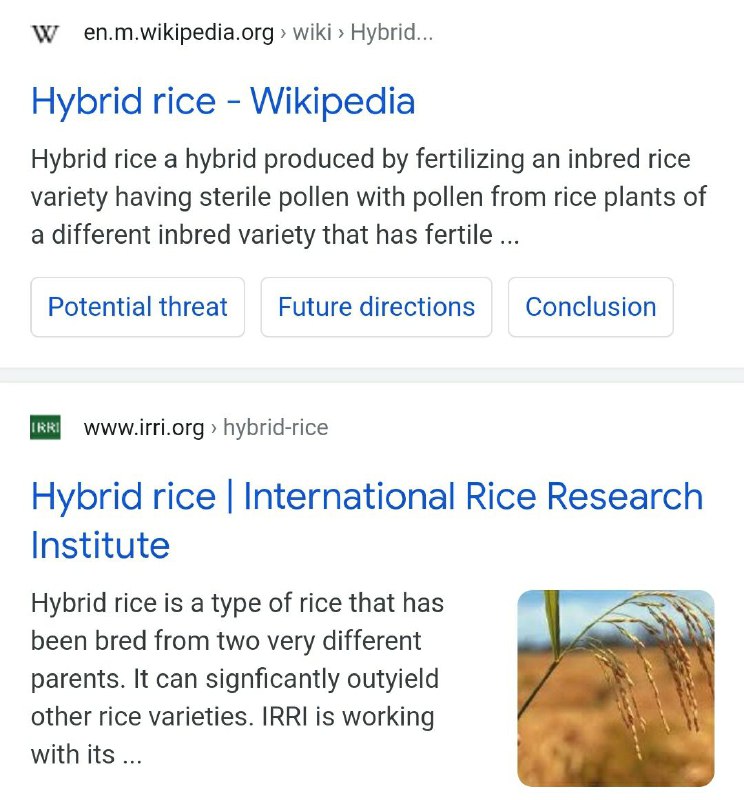Click the www.irri.org domain text
Screen dimensions: 744x800
(144, 428)
